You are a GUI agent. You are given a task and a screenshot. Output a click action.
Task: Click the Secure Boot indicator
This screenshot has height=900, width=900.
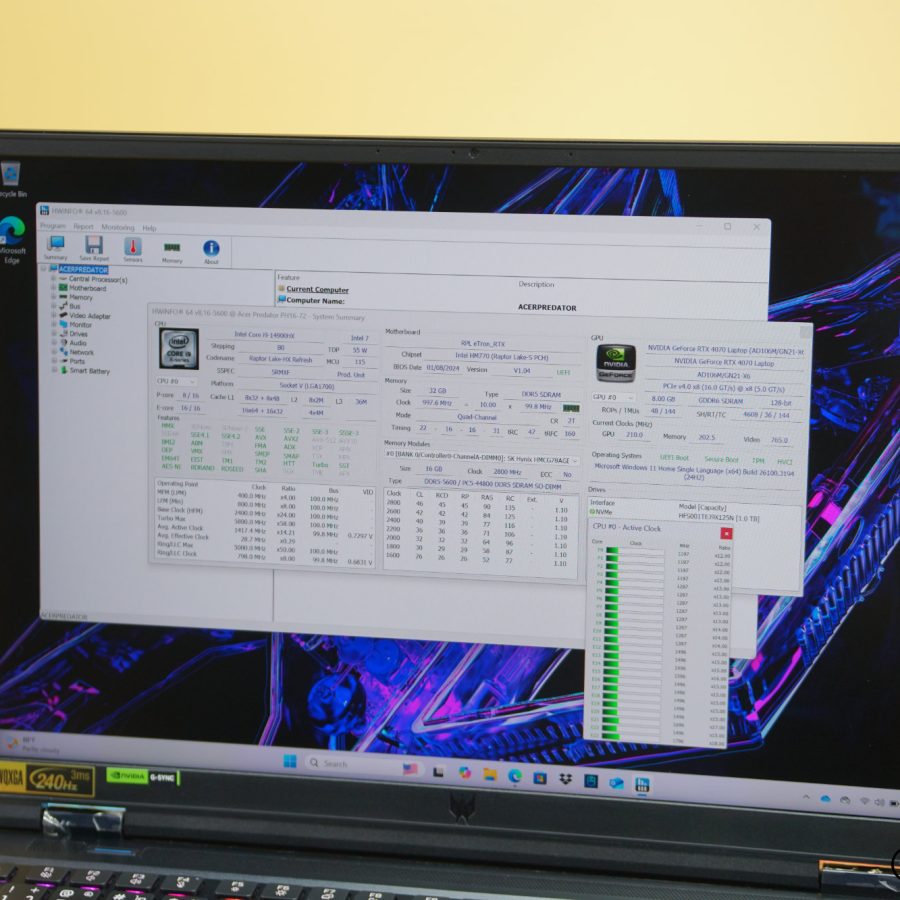[721, 459]
